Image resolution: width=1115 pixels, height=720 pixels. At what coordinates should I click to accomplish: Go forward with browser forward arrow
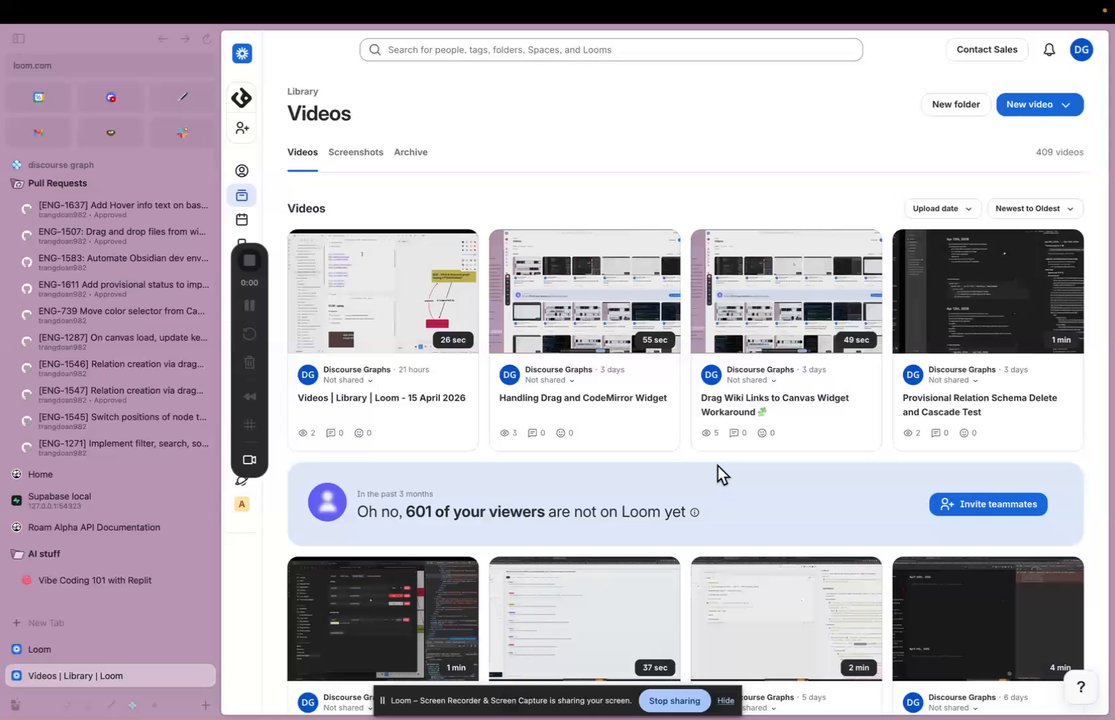[185, 38]
